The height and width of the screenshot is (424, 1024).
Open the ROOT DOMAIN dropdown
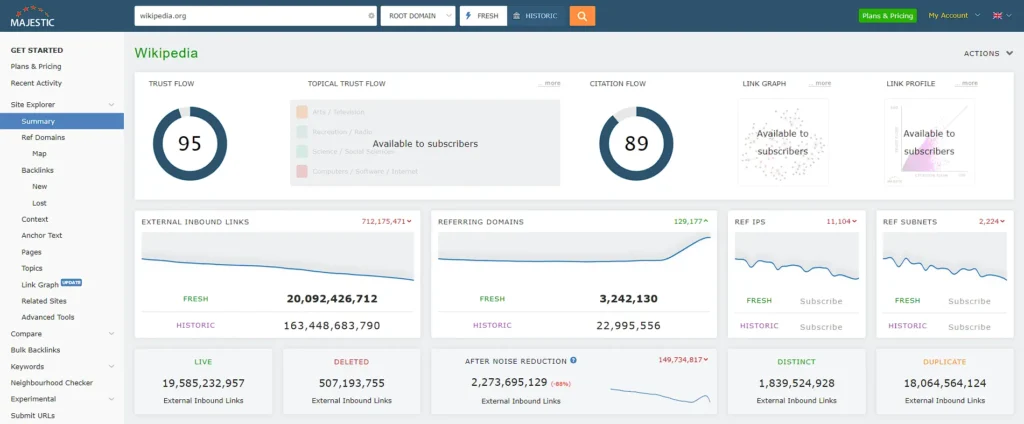click(x=418, y=16)
